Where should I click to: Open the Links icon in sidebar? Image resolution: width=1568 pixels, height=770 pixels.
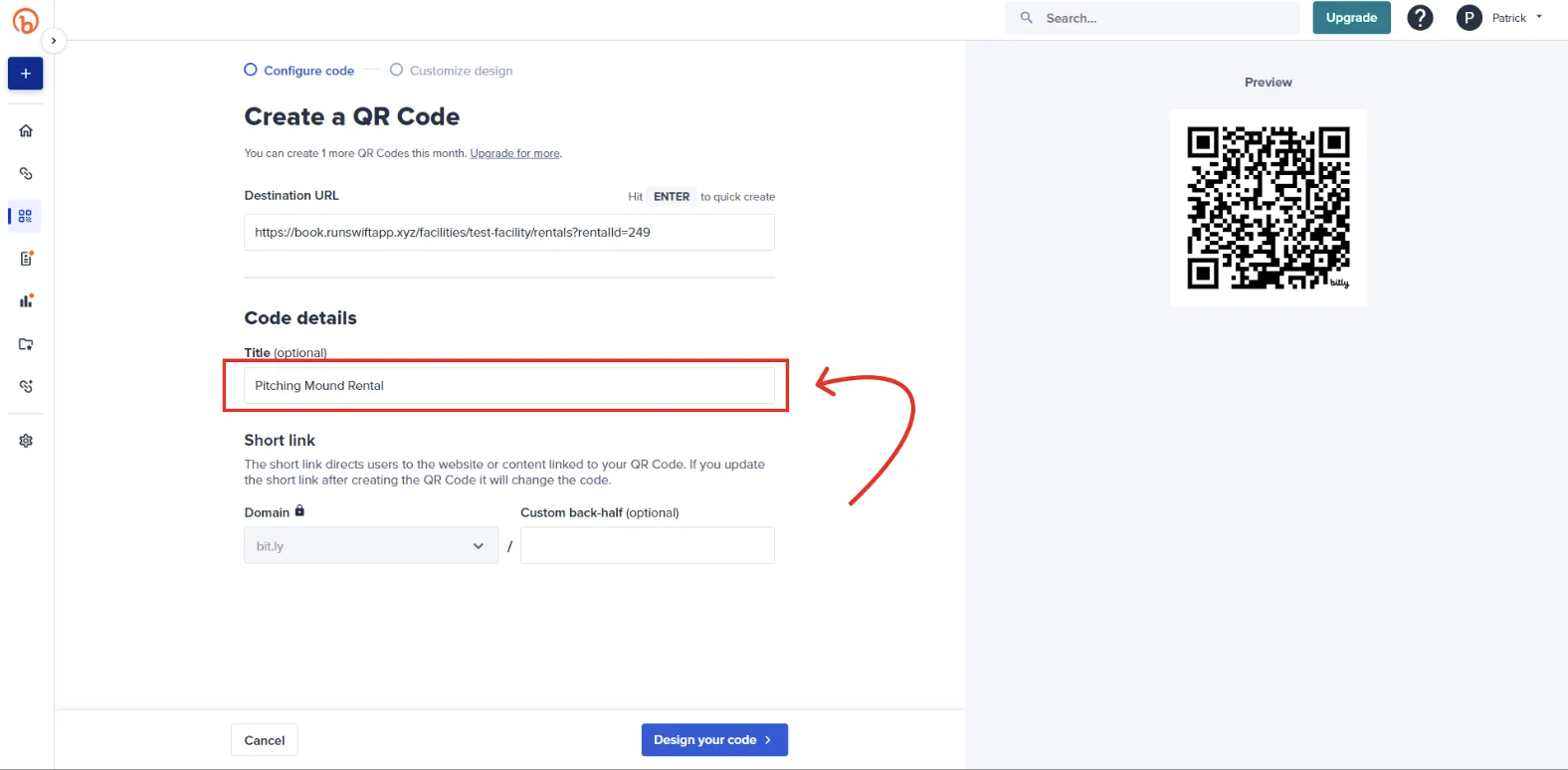tap(26, 173)
